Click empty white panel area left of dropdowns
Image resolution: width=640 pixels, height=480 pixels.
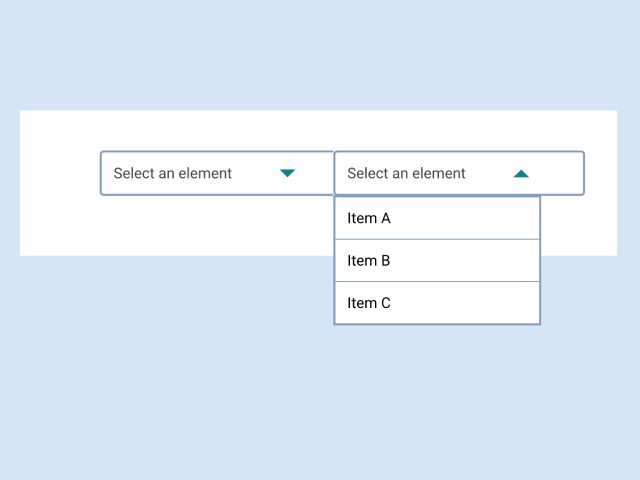coord(60,180)
